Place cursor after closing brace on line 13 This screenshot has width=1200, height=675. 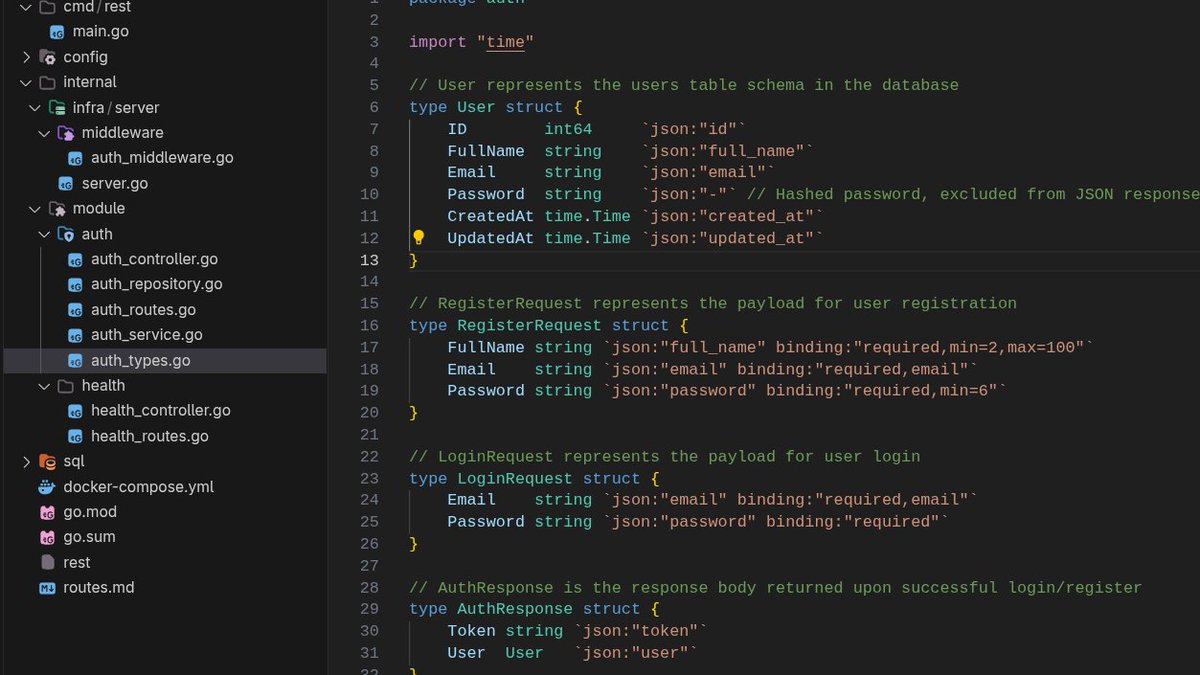point(419,260)
